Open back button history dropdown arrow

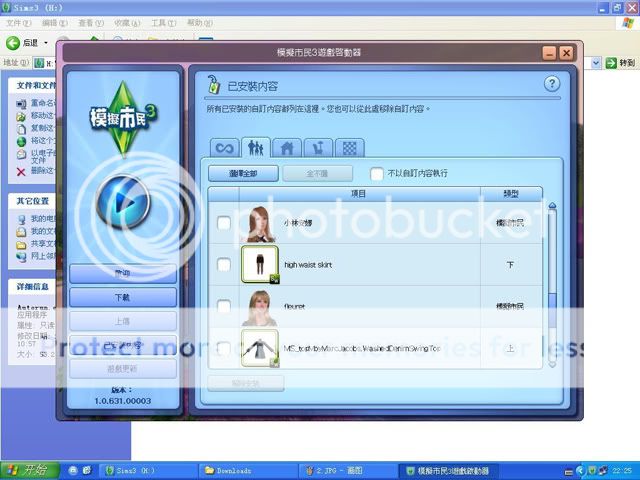click(46, 43)
